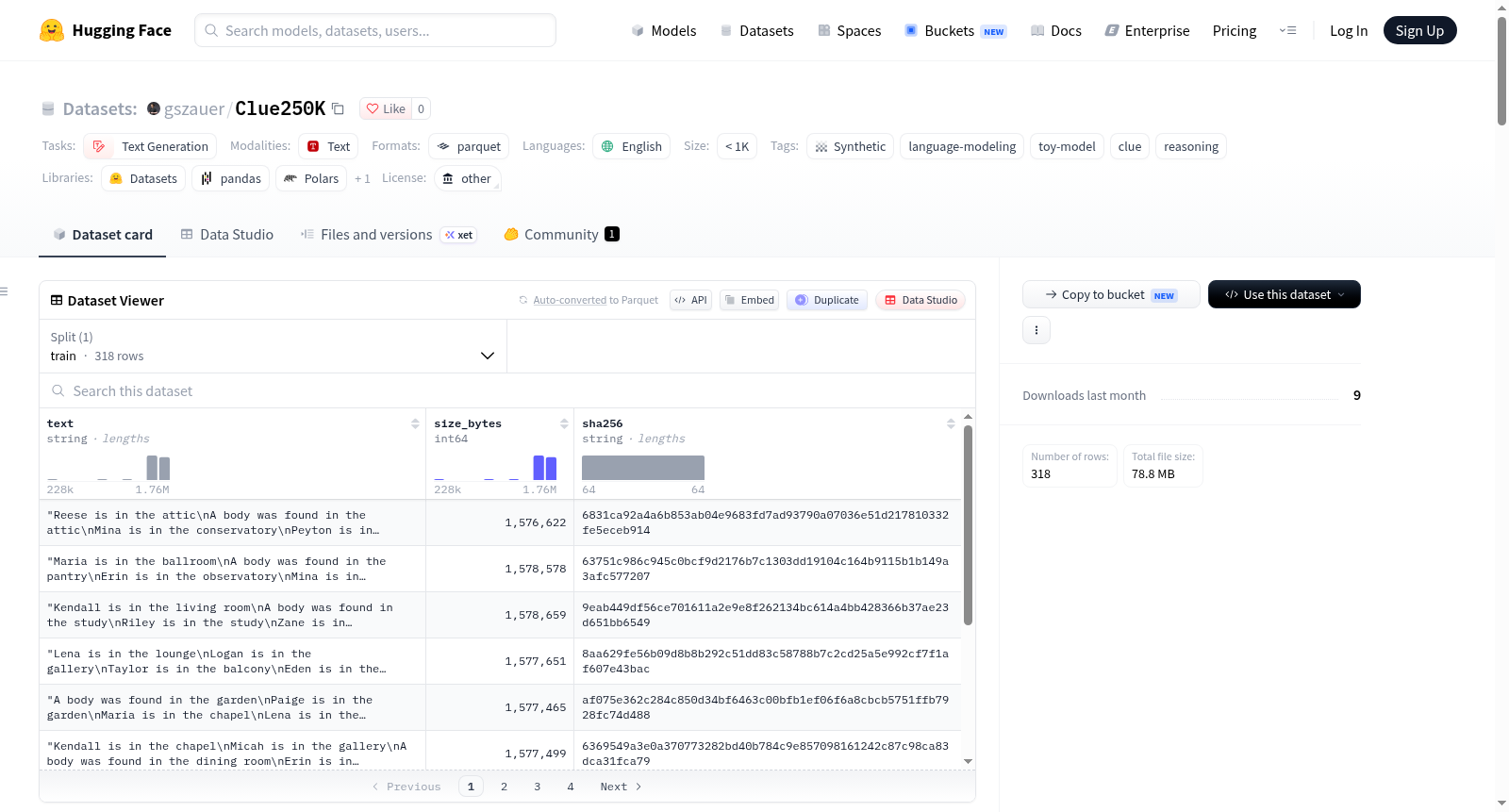
Task: Focus the main search models field
Action: tap(375, 30)
